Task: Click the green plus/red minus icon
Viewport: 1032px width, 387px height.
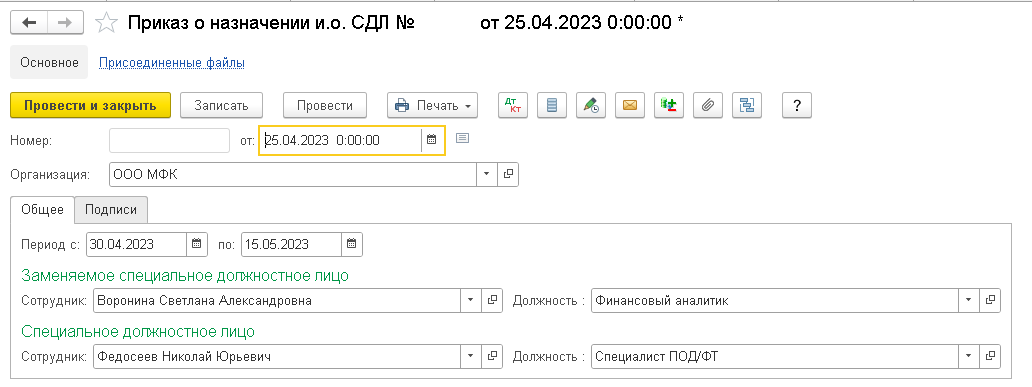Action: (x=669, y=105)
